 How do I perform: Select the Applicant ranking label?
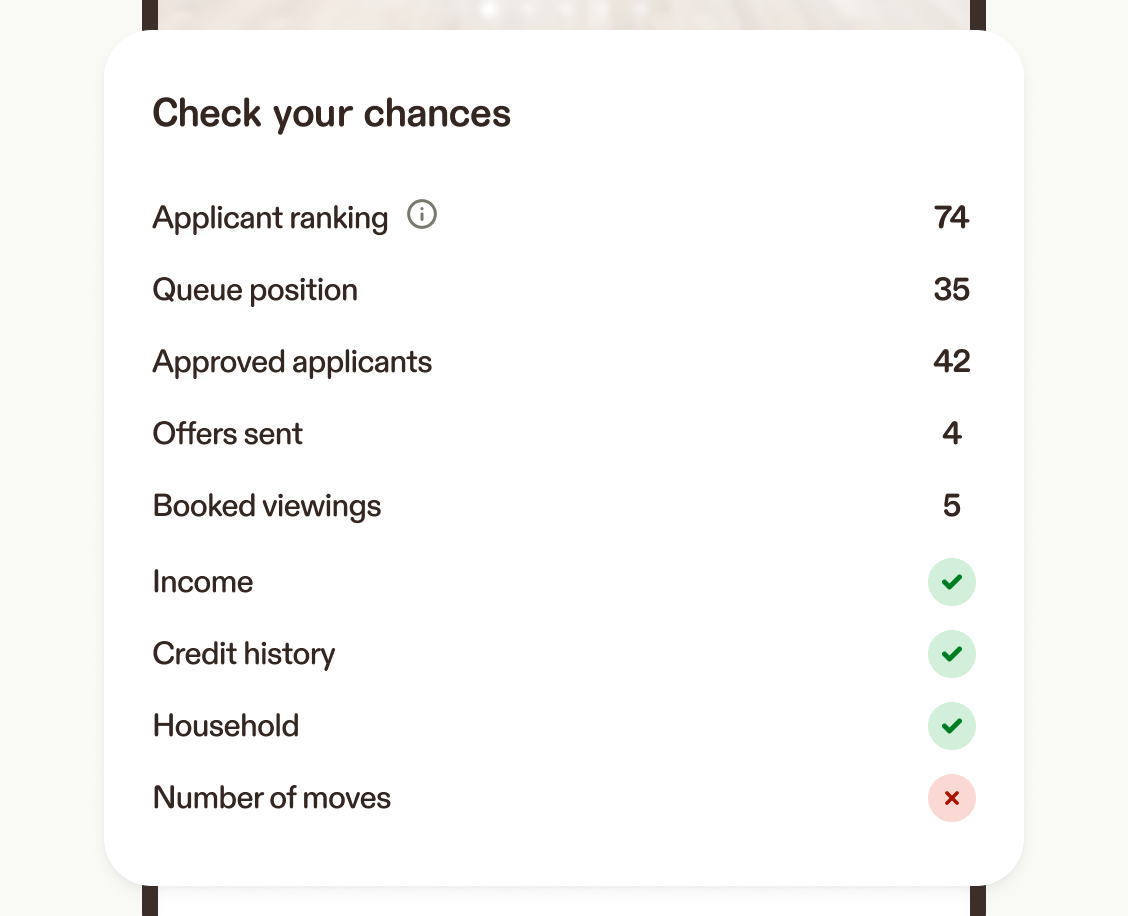[270, 218]
